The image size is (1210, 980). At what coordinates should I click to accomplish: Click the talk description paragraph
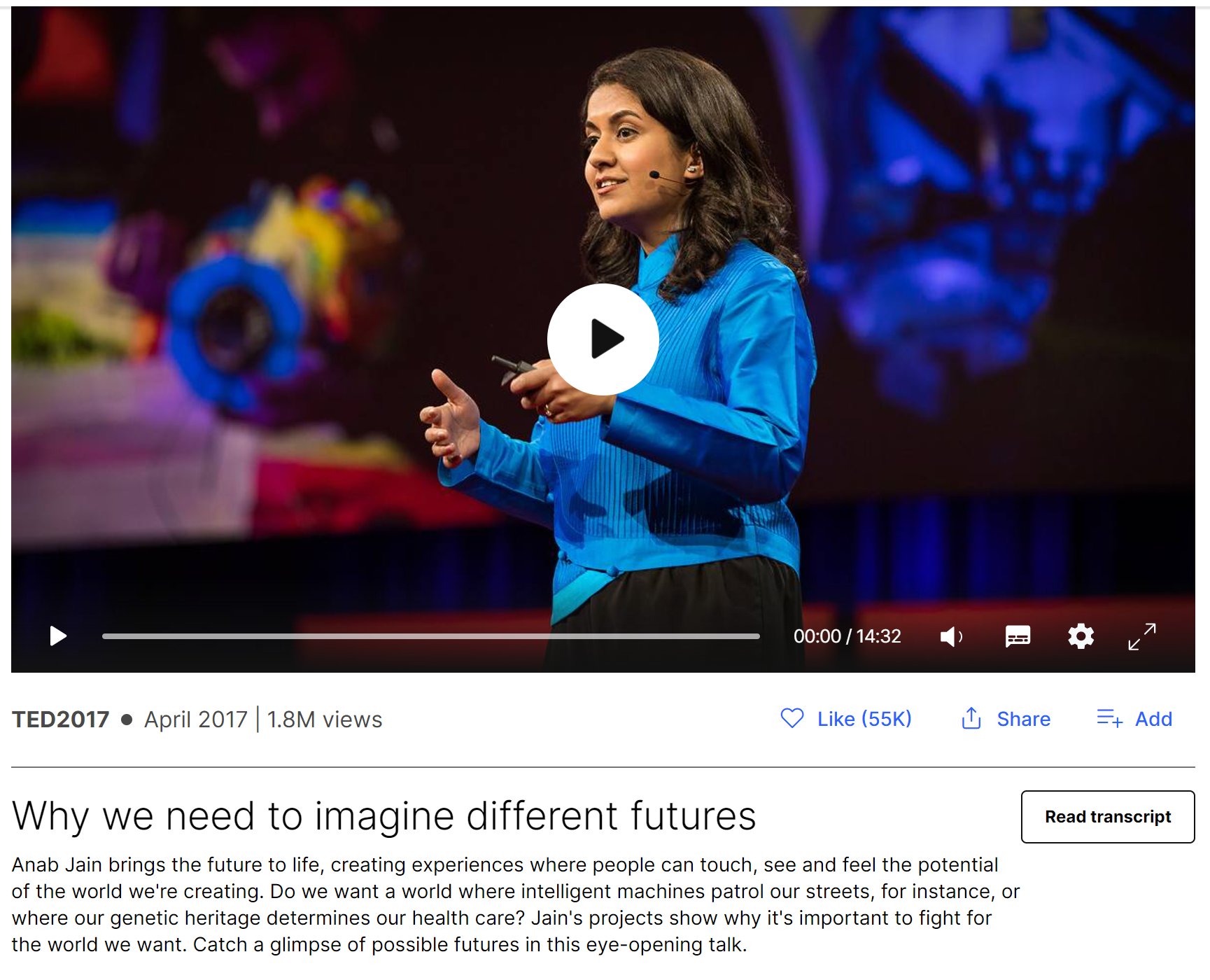click(516, 904)
